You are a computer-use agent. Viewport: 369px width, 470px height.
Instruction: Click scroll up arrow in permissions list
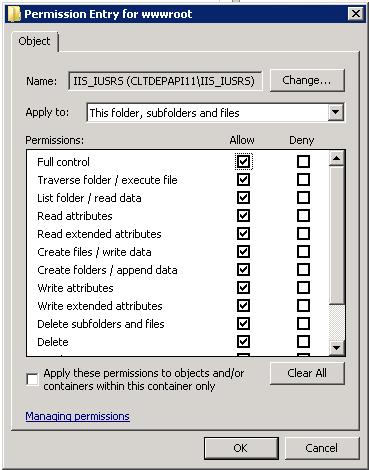(x=336, y=158)
